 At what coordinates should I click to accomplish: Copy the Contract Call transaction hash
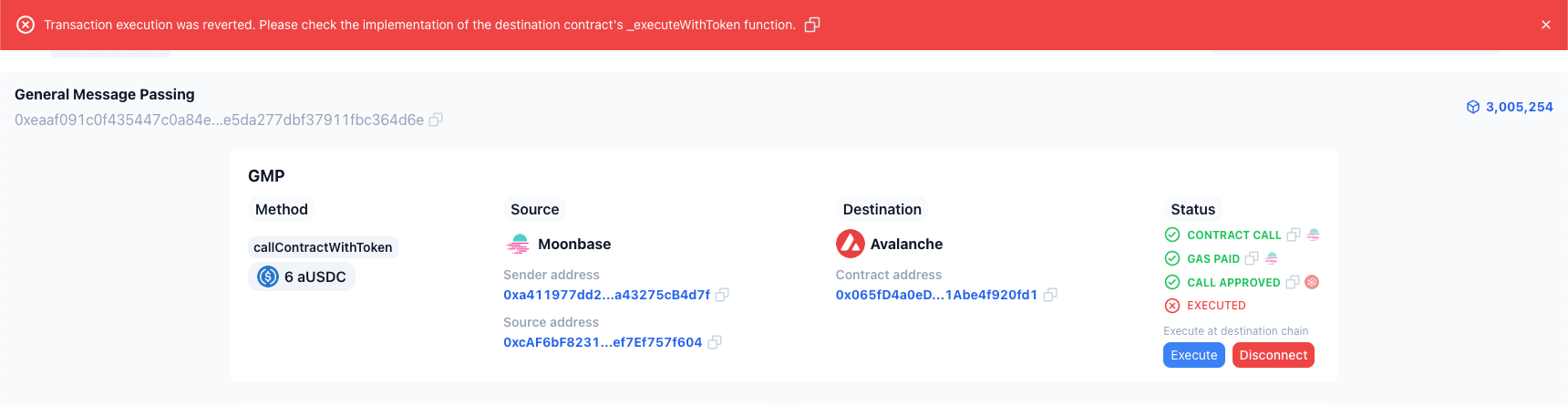(x=1293, y=235)
